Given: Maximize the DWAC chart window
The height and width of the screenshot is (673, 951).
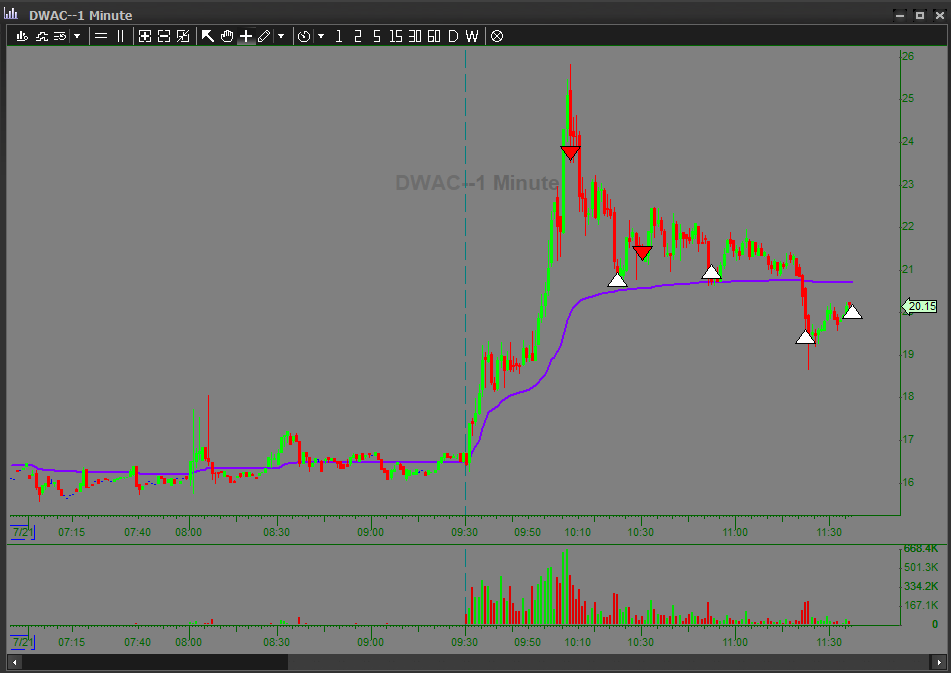Looking at the screenshot, I should click(x=919, y=15).
